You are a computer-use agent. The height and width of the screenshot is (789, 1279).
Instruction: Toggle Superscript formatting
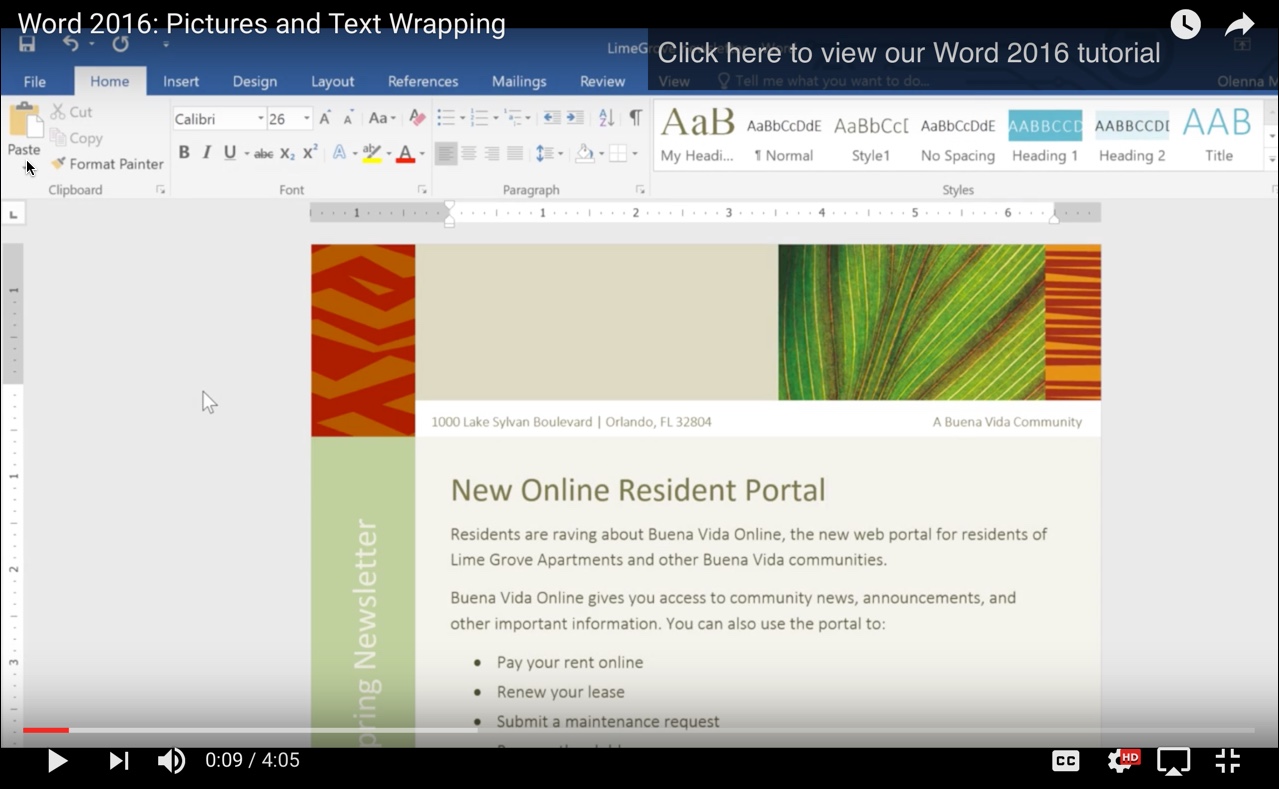click(310, 153)
